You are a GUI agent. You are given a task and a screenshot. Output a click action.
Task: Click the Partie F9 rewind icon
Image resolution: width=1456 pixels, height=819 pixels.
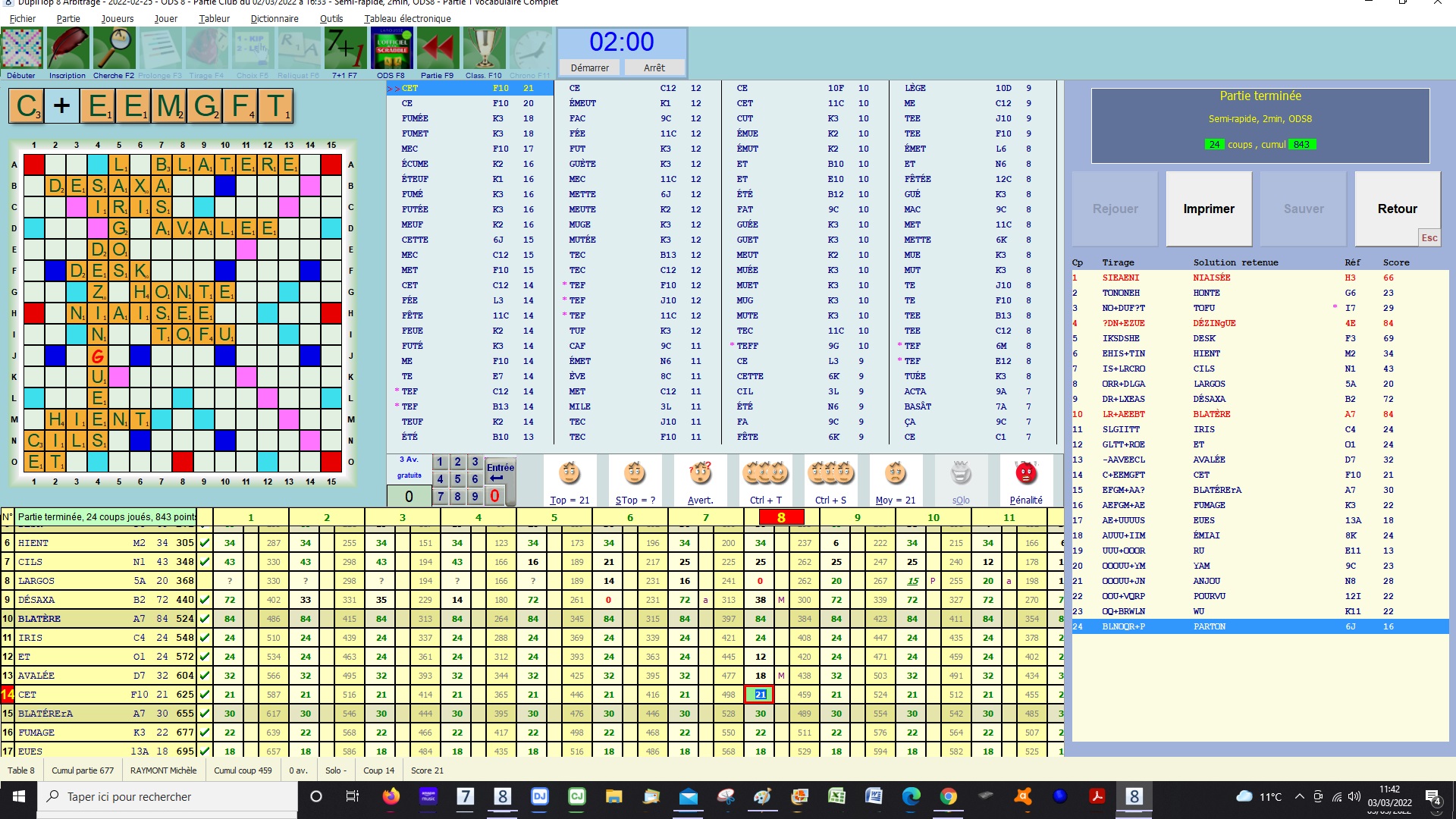pyautogui.click(x=438, y=49)
